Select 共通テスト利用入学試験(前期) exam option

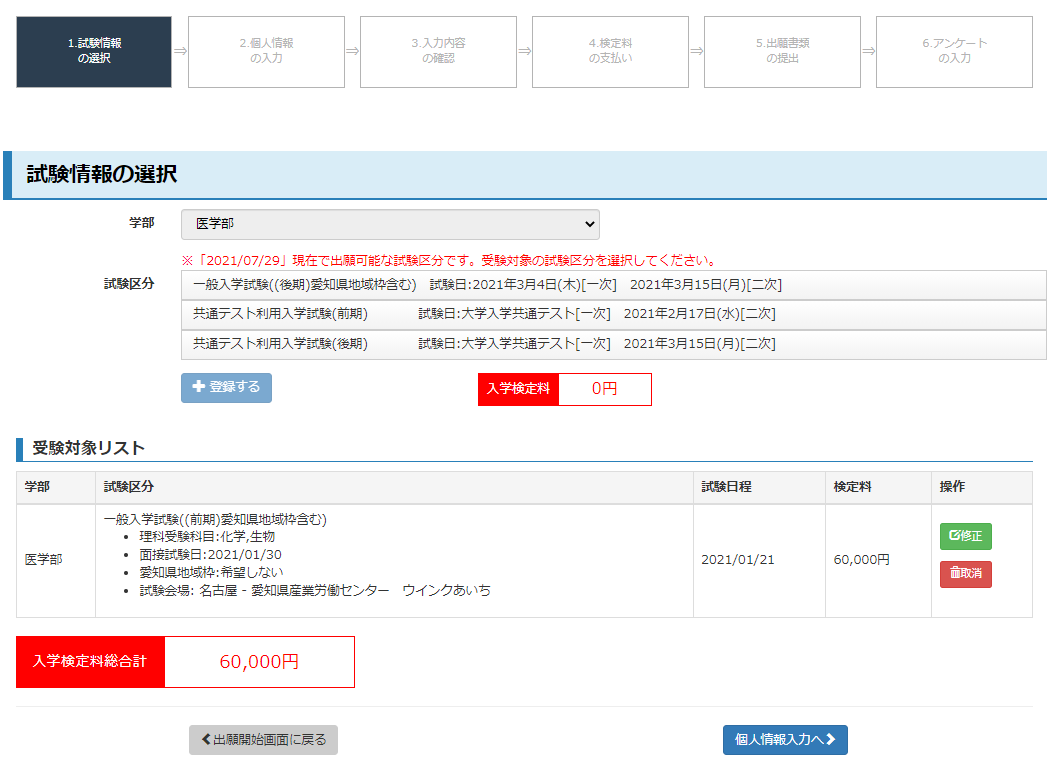point(613,315)
